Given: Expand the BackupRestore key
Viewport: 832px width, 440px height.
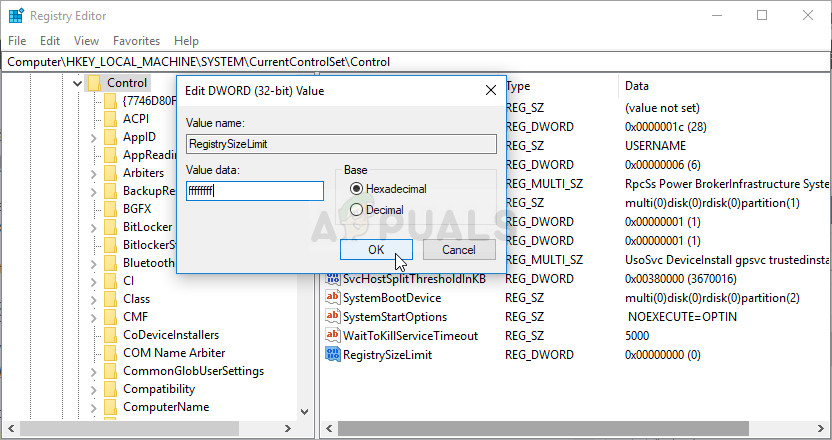Looking at the screenshot, I should 94,192.
